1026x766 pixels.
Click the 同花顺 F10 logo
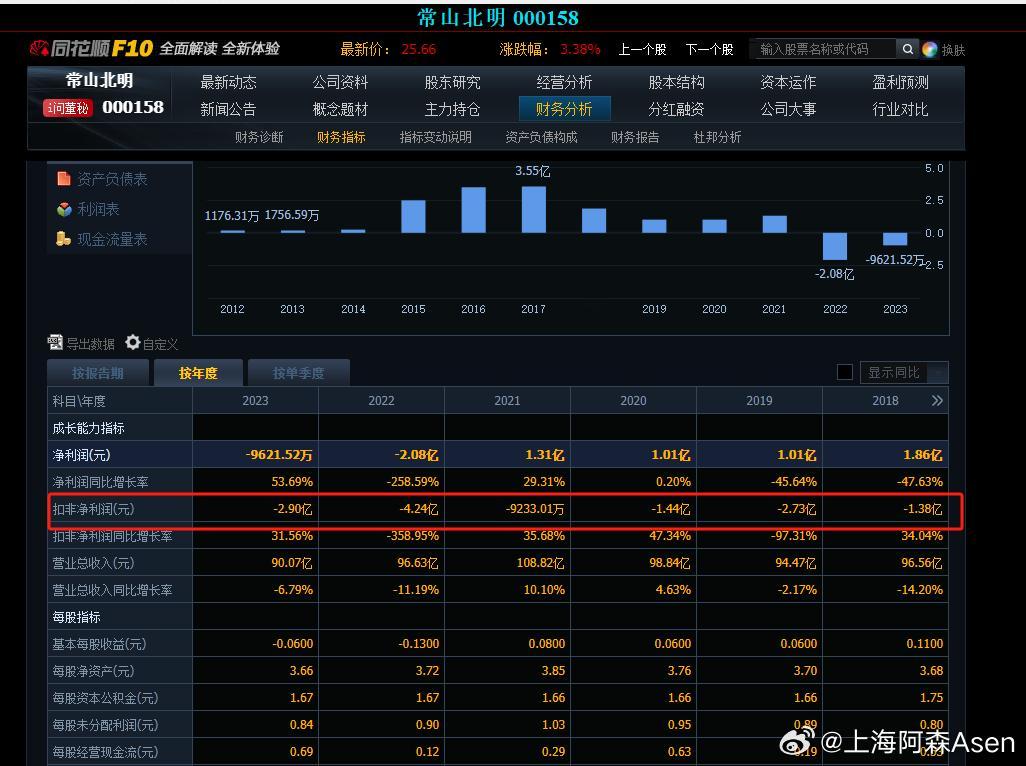click(x=90, y=48)
